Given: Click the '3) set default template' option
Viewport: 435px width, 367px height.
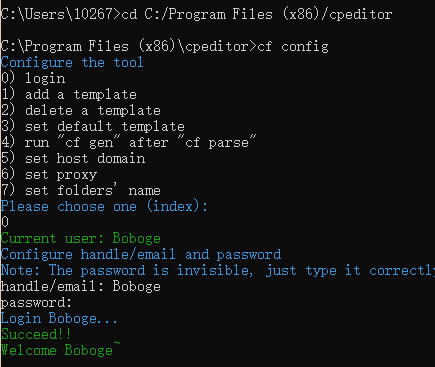Looking at the screenshot, I should click(x=93, y=126).
